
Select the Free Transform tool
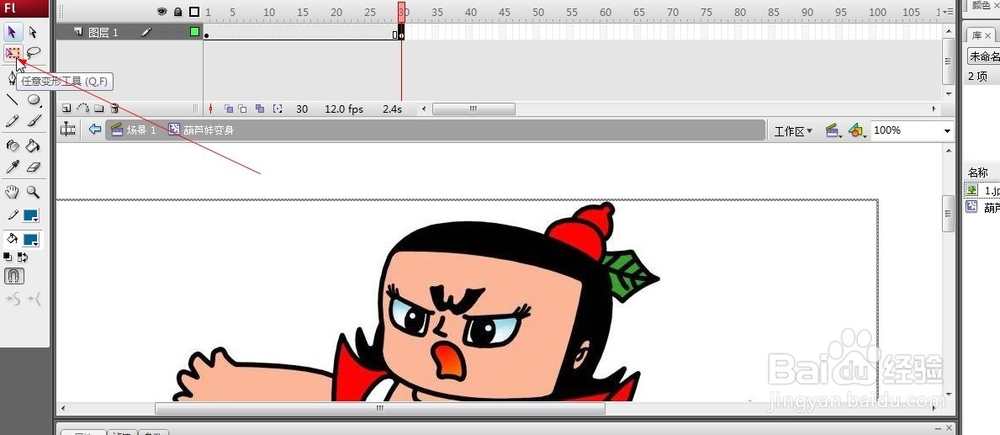pos(12,53)
